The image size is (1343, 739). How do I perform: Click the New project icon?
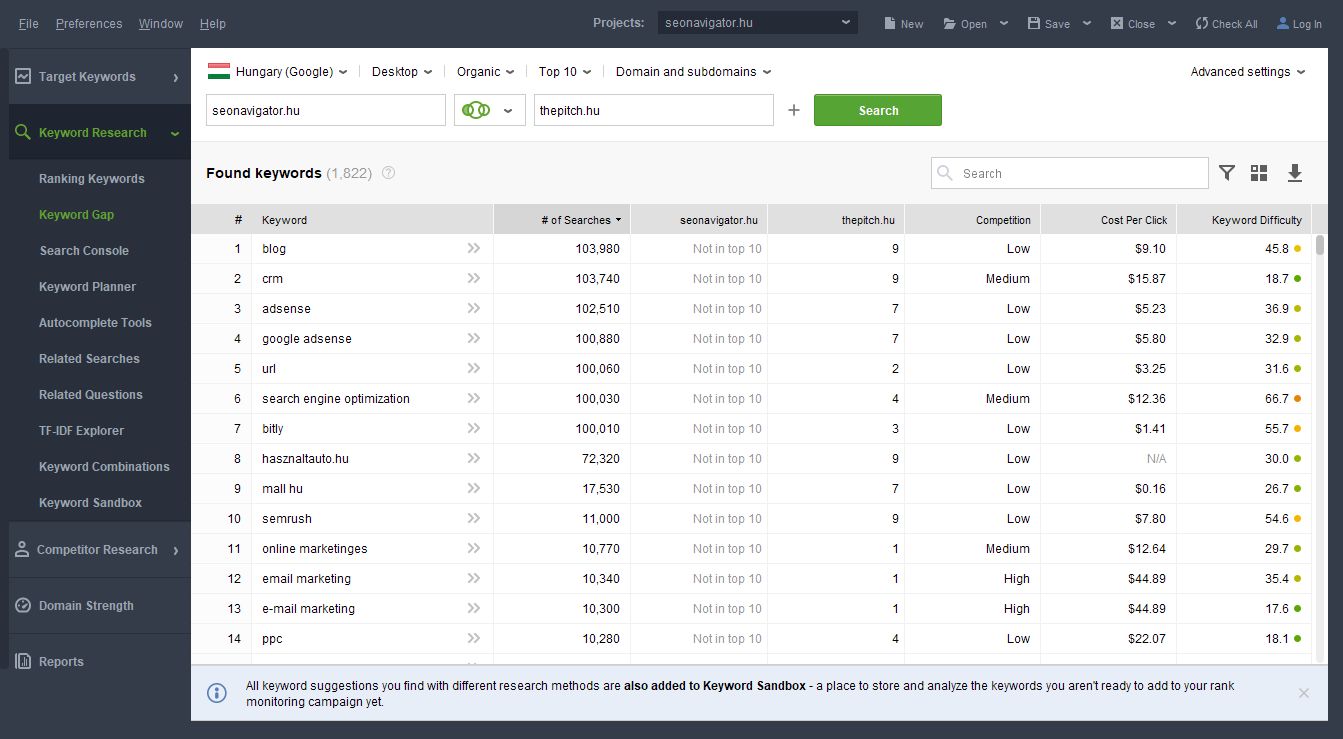click(890, 23)
